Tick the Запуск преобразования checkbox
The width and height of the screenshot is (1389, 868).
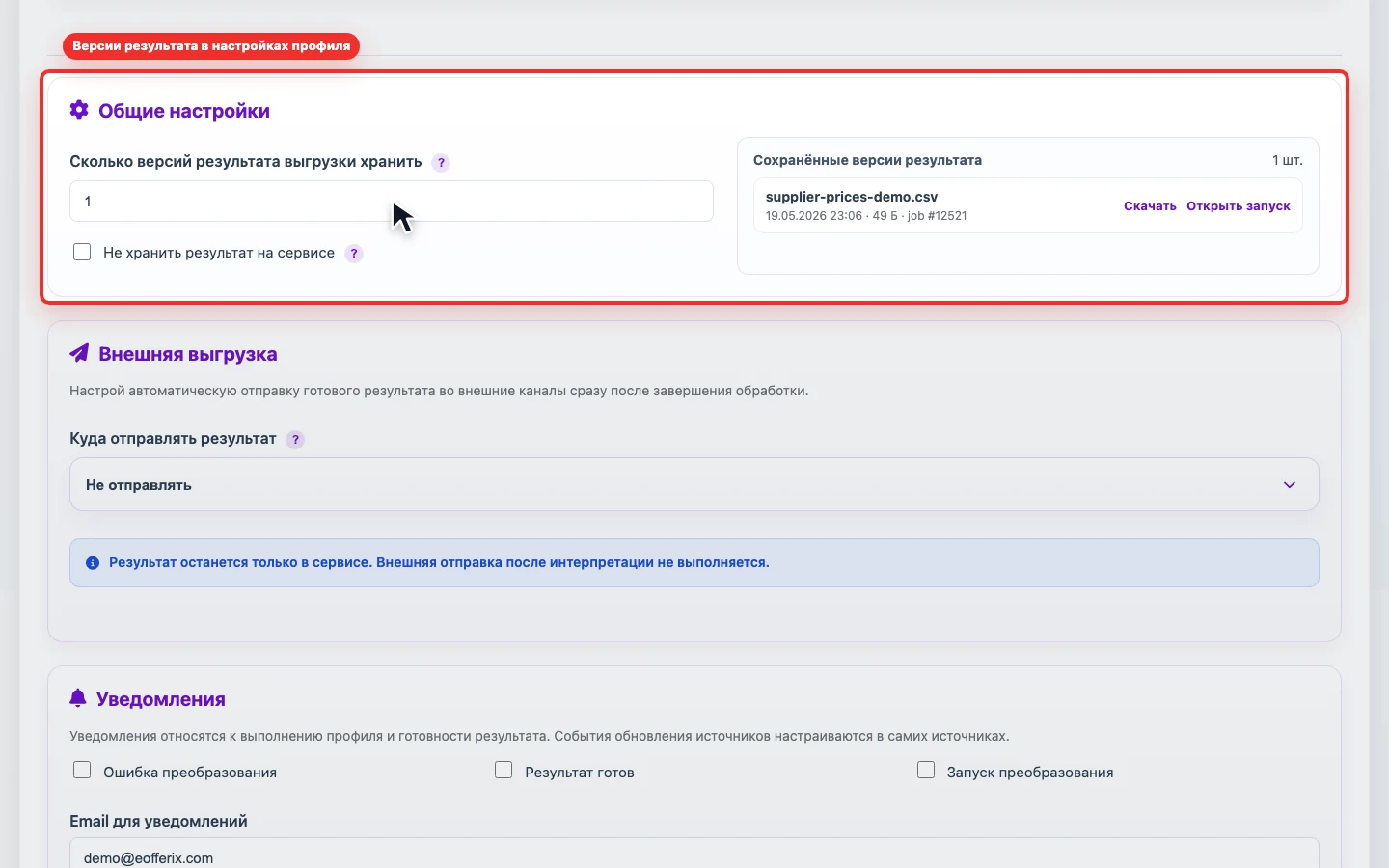click(x=926, y=770)
